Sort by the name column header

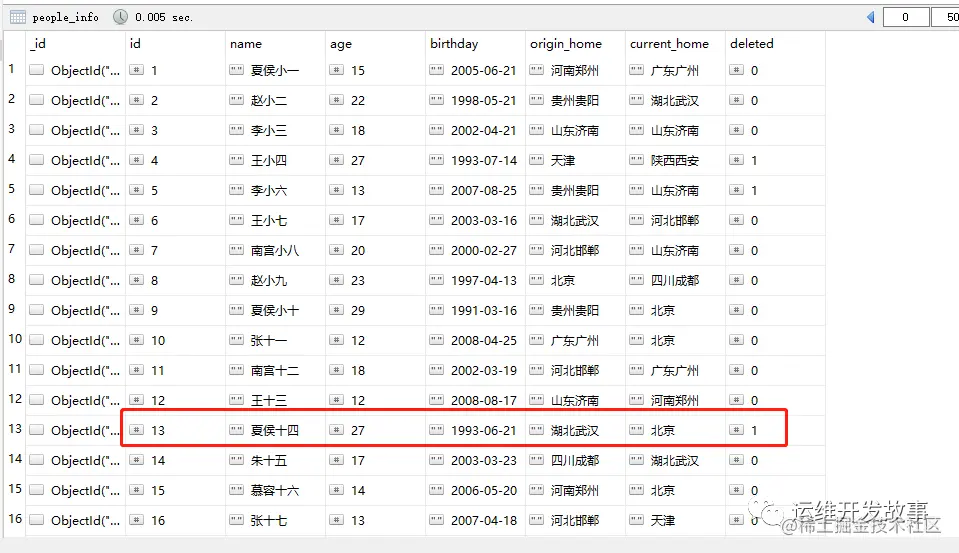pyautogui.click(x=246, y=44)
